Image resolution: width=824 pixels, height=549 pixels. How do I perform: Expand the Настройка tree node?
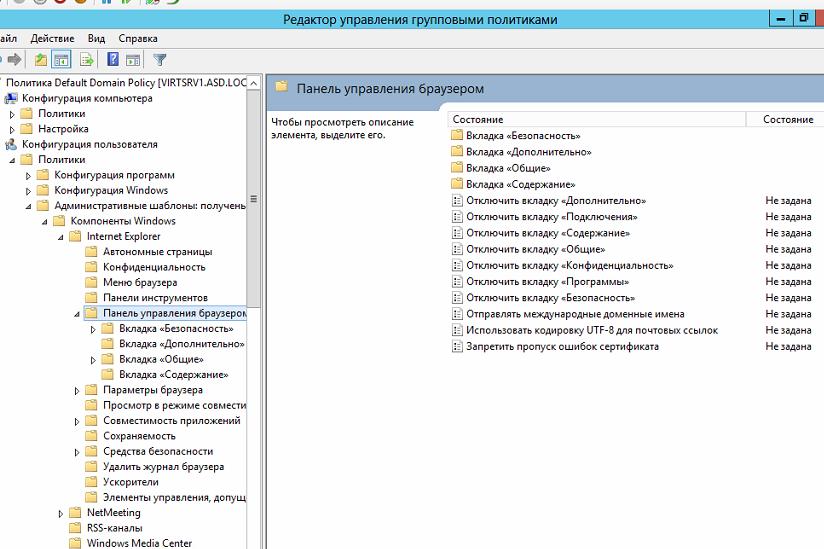pyautogui.click(x=13, y=129)
